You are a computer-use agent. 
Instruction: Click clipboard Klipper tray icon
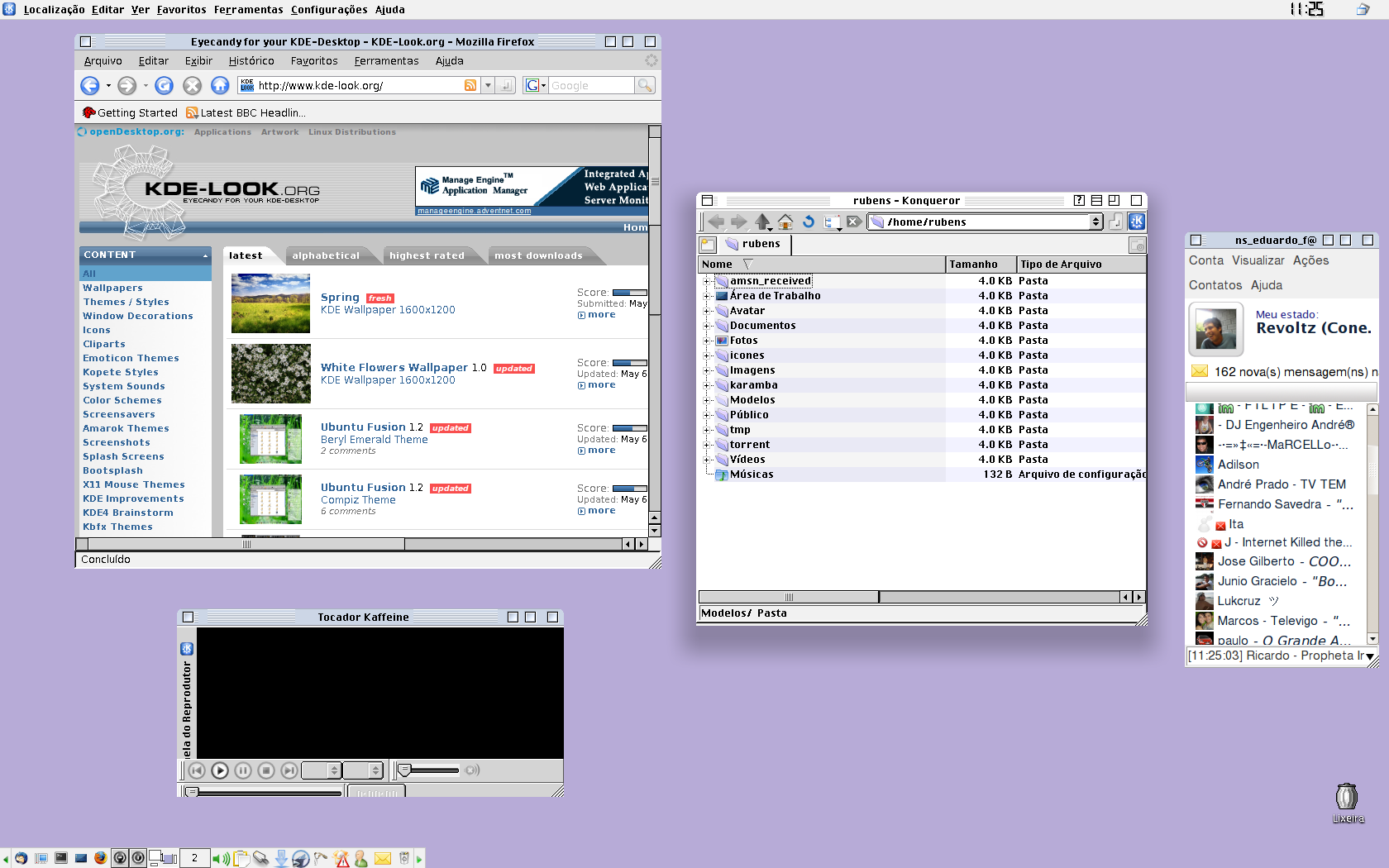[x=241, y=859]
